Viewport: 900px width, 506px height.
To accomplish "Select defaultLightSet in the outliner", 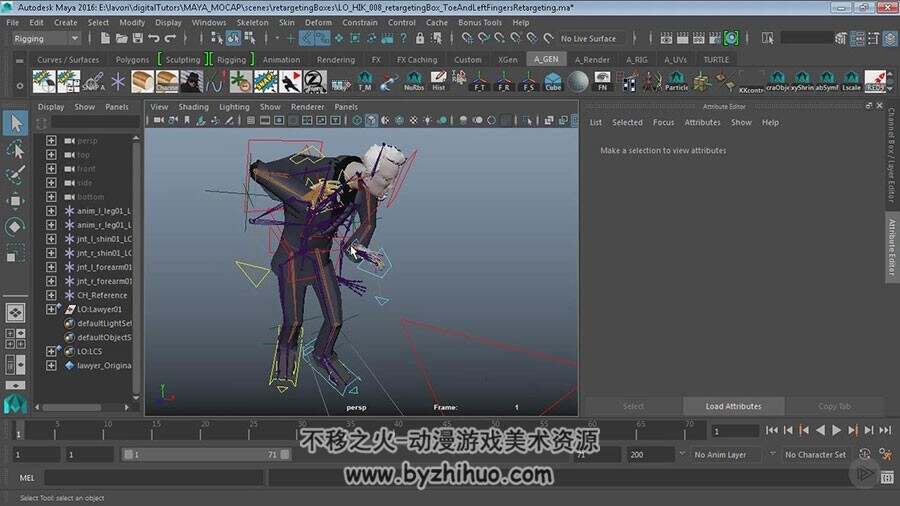I will (x=104, y=323).
